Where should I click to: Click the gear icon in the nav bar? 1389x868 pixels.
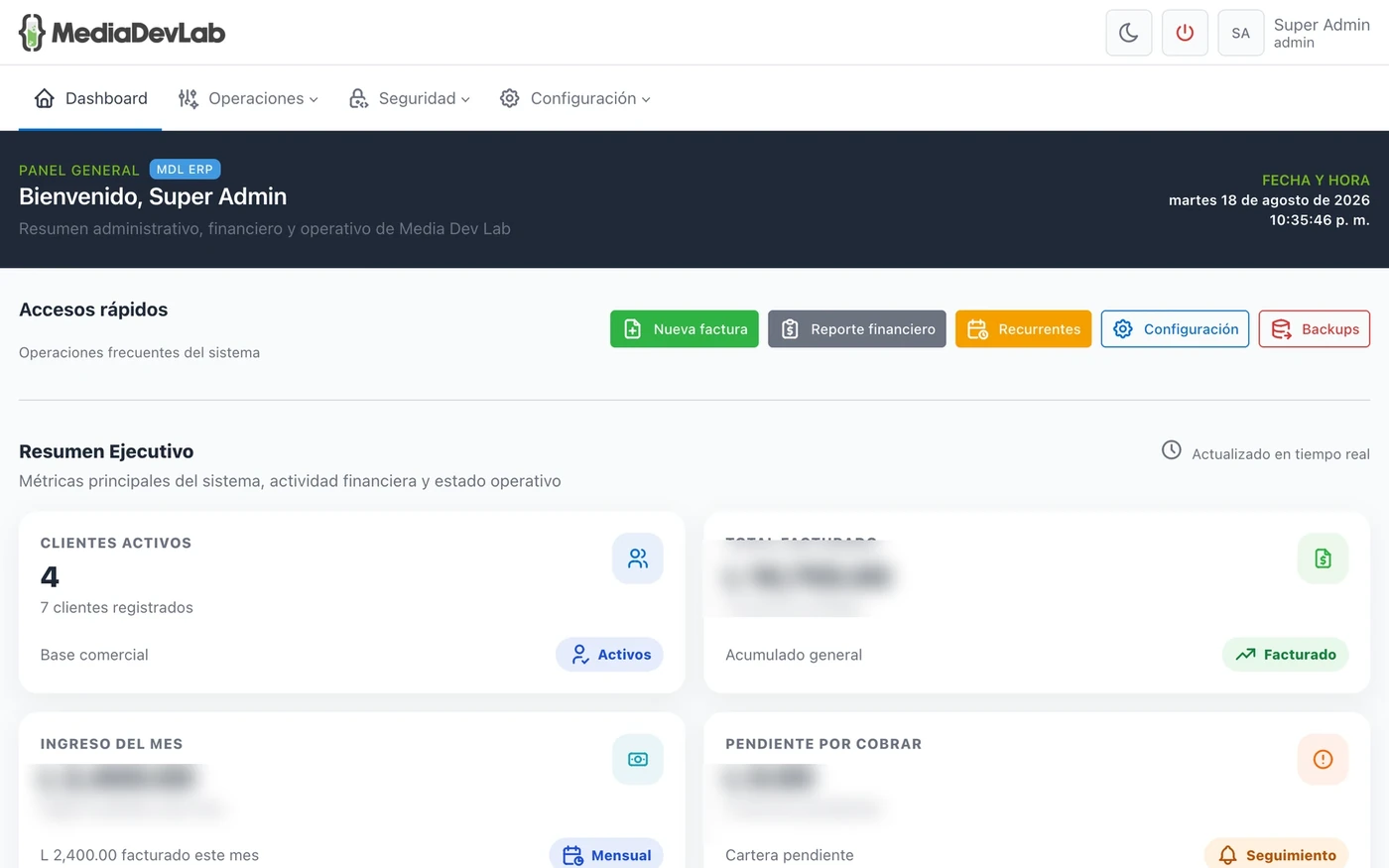[510, 98]
